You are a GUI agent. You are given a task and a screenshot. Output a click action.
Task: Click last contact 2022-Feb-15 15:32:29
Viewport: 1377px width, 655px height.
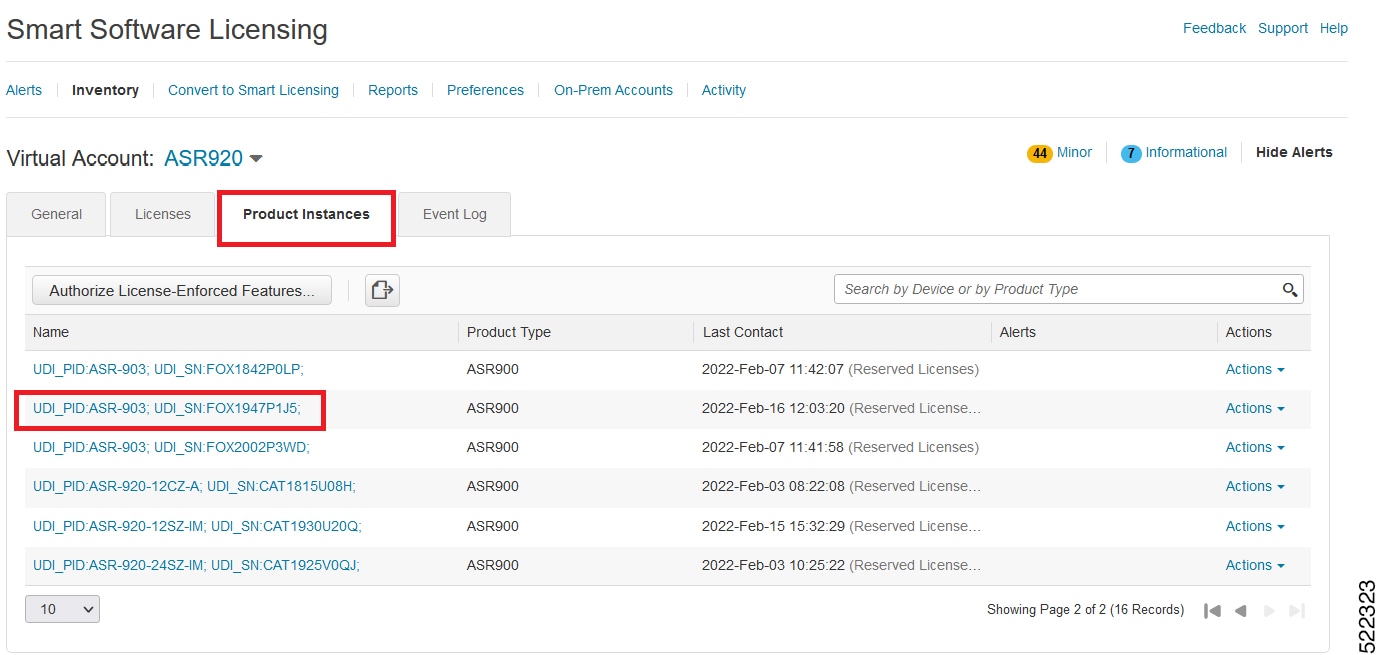tap(773, 526)
